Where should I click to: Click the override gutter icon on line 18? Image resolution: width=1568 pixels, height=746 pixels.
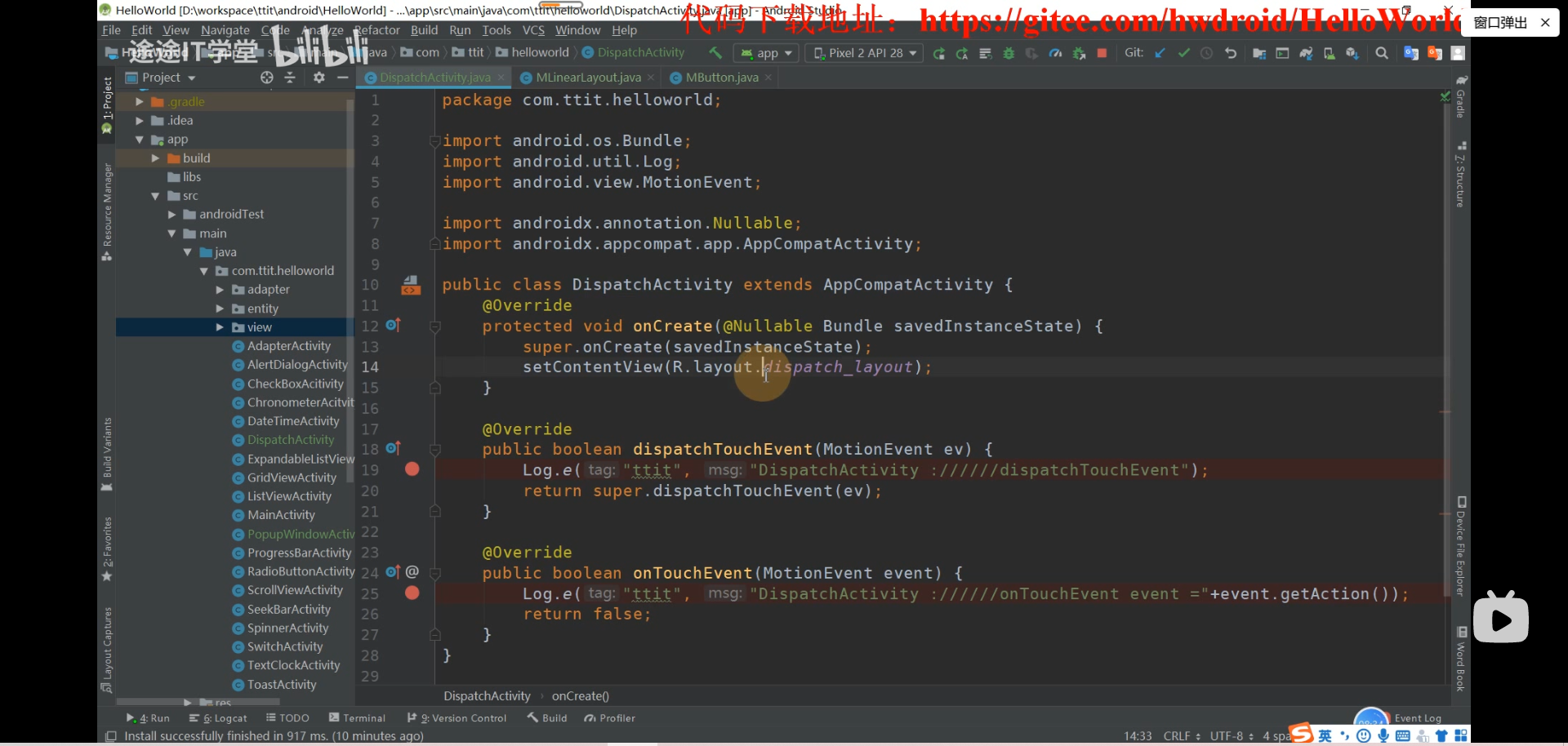point(394,448)
